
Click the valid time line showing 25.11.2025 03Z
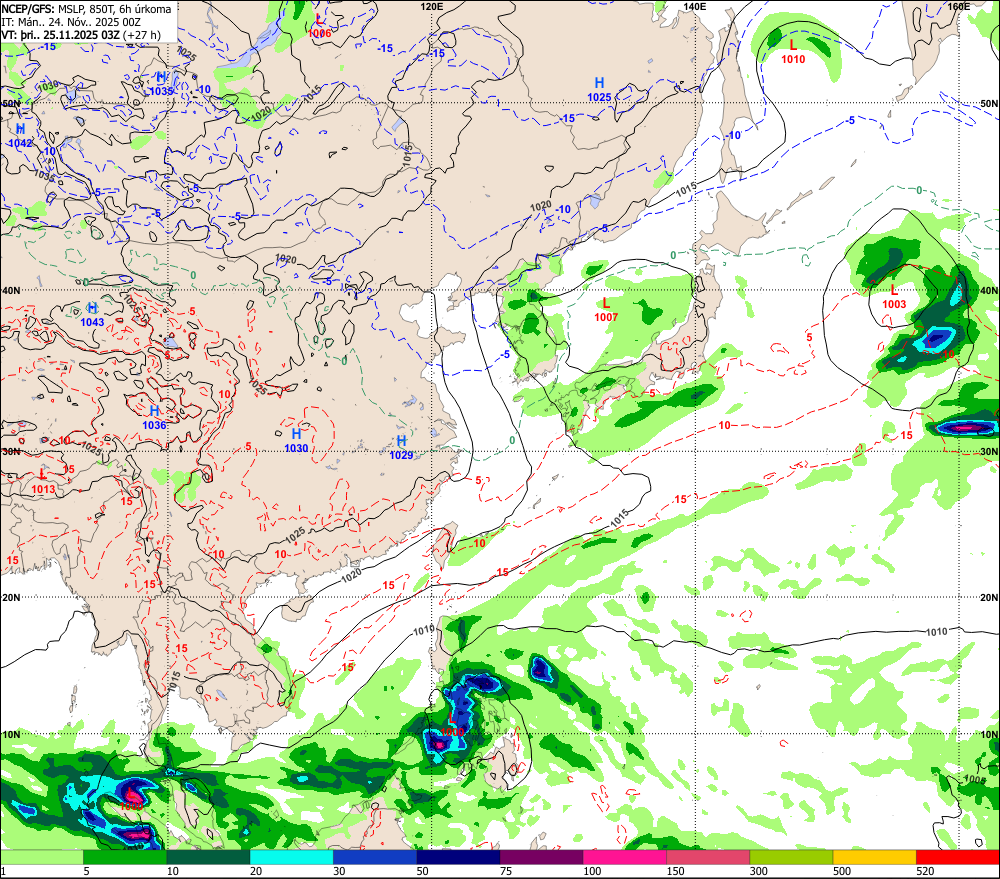[81, 35]
